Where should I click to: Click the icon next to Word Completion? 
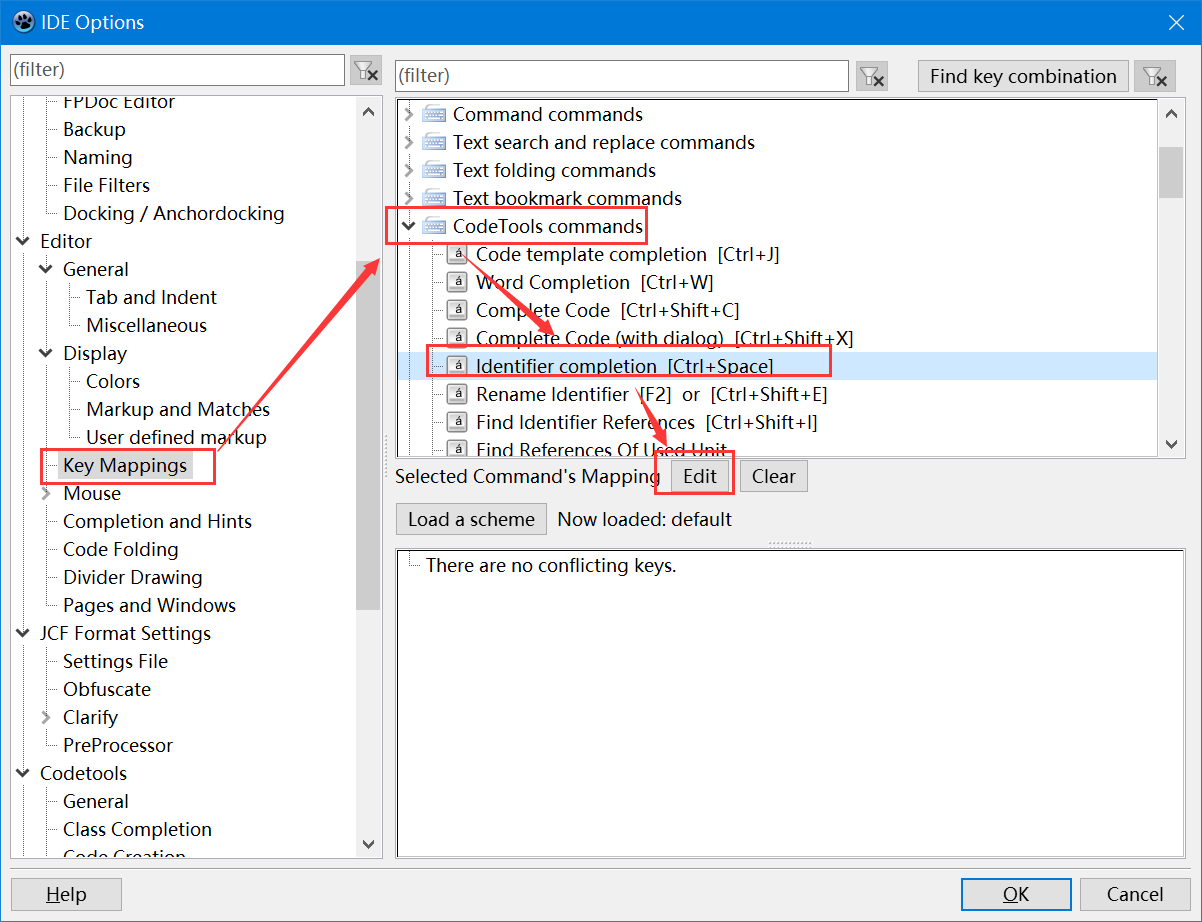[457, 283]
